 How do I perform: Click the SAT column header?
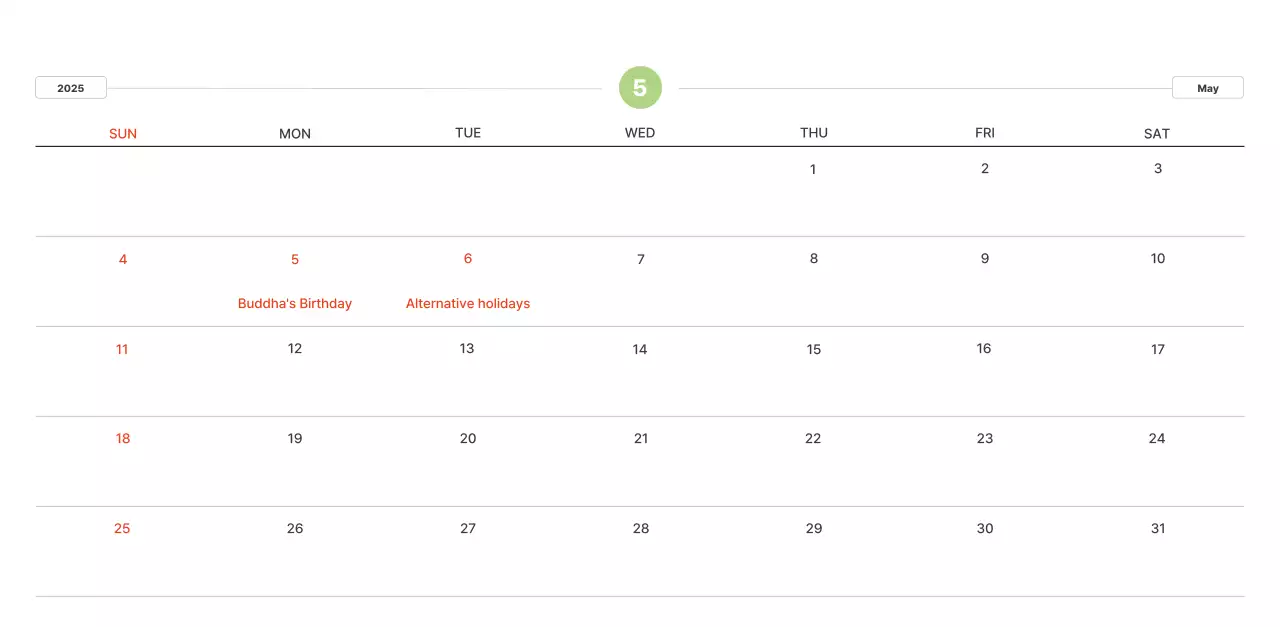click(x=1157, y=133)
